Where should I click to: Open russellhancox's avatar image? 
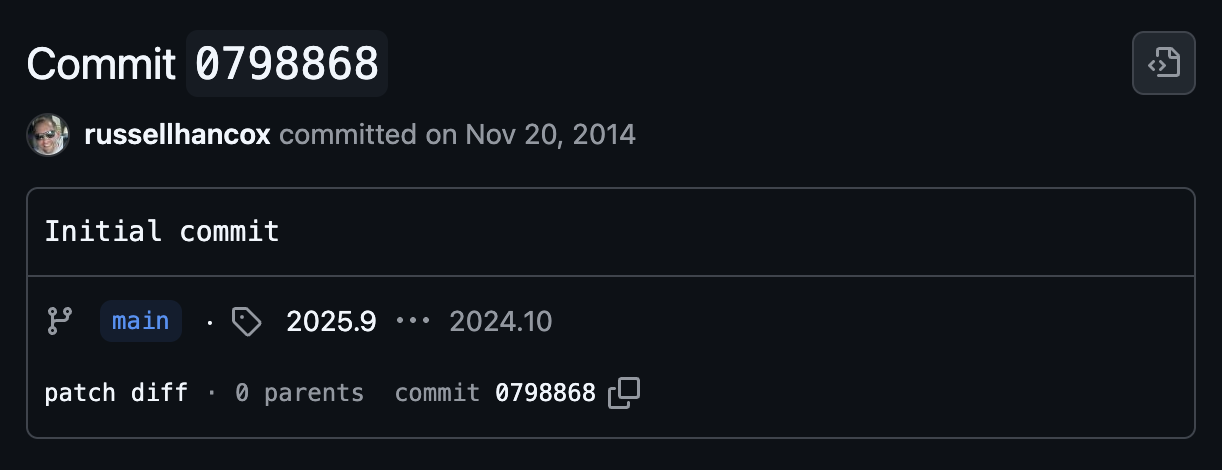47,134
